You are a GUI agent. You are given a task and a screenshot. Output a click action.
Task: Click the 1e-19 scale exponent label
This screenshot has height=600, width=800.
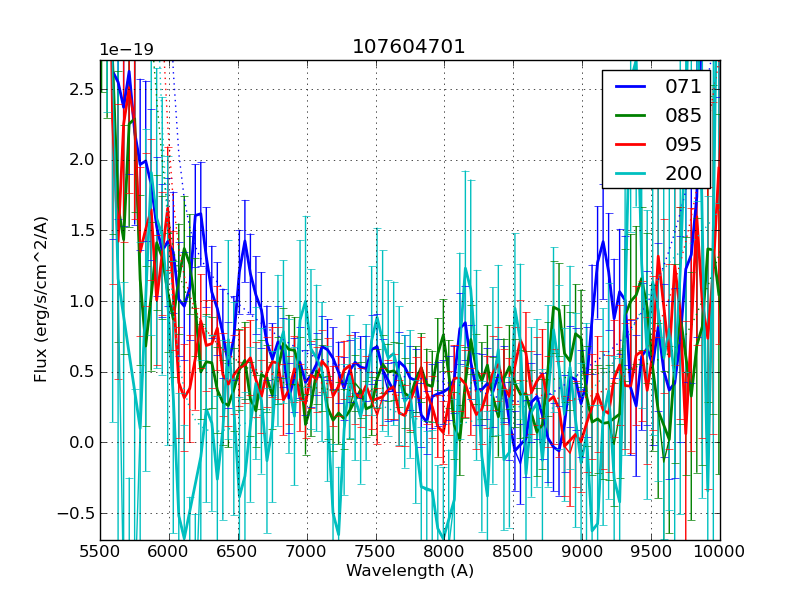point(129,50)
